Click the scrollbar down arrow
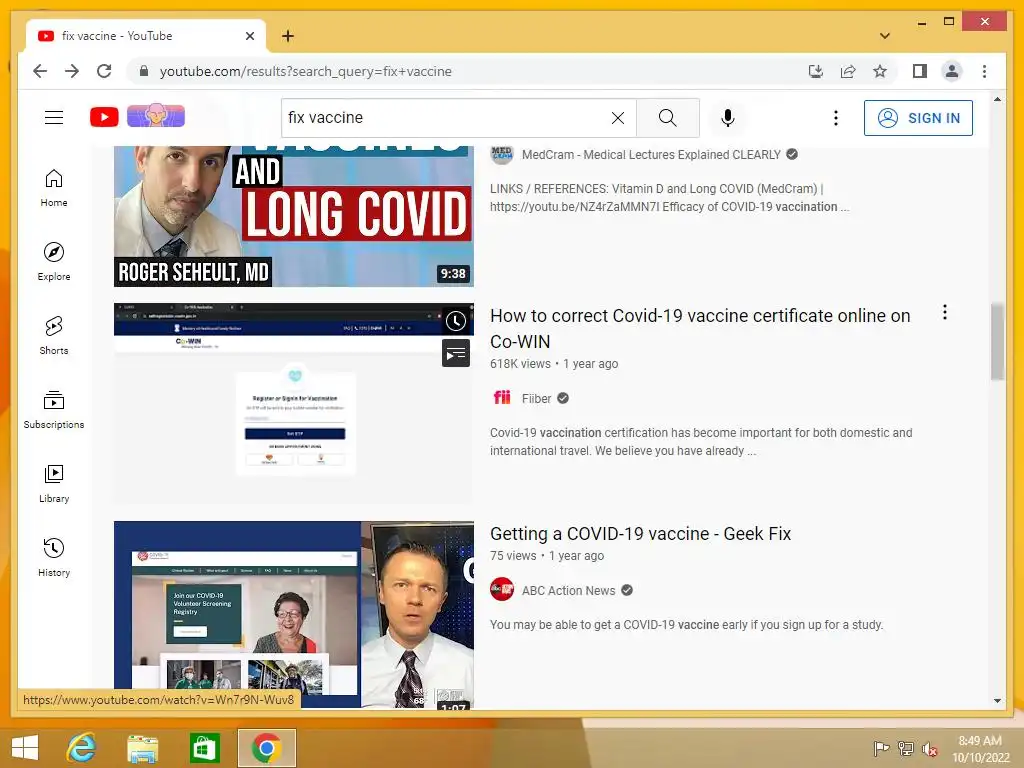The height and width of the screenshot is (768, 1024). click(x=997, y=701)
